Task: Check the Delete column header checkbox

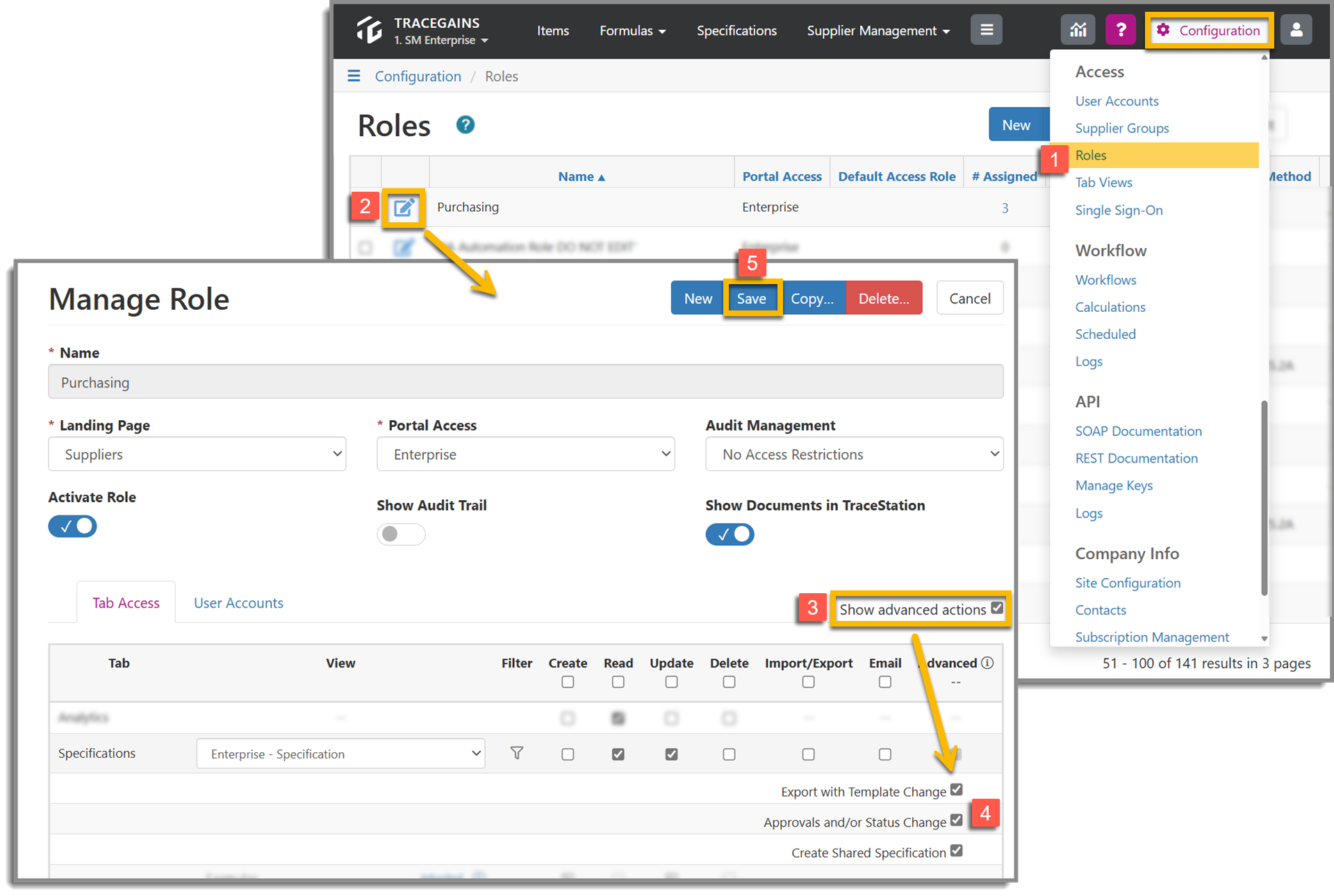Action: 729,682
